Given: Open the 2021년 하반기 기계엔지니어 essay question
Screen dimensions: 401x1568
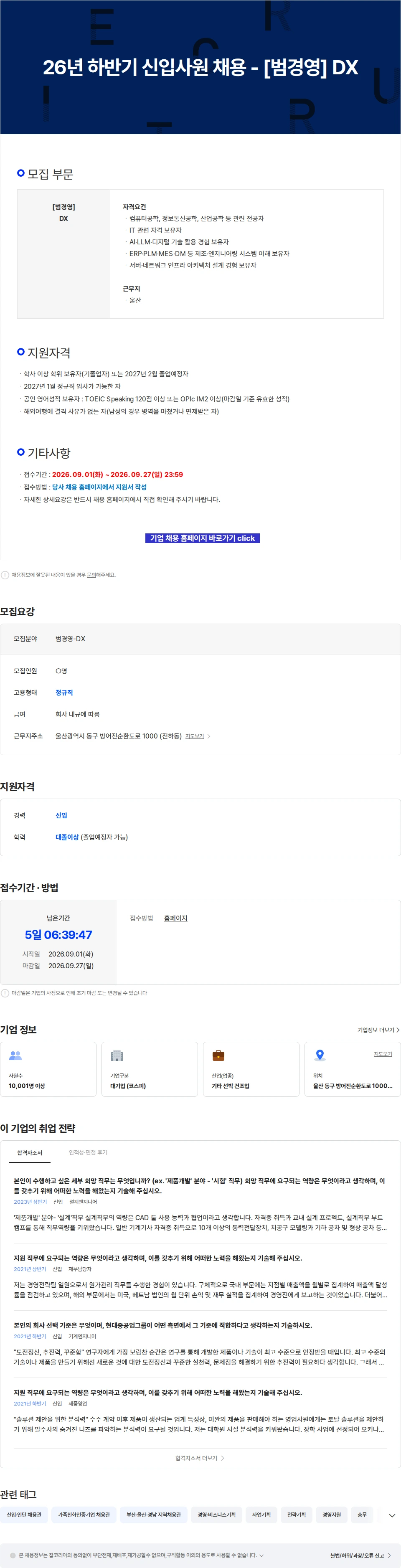Looking at the screenshot, I should coord(163,1325).
